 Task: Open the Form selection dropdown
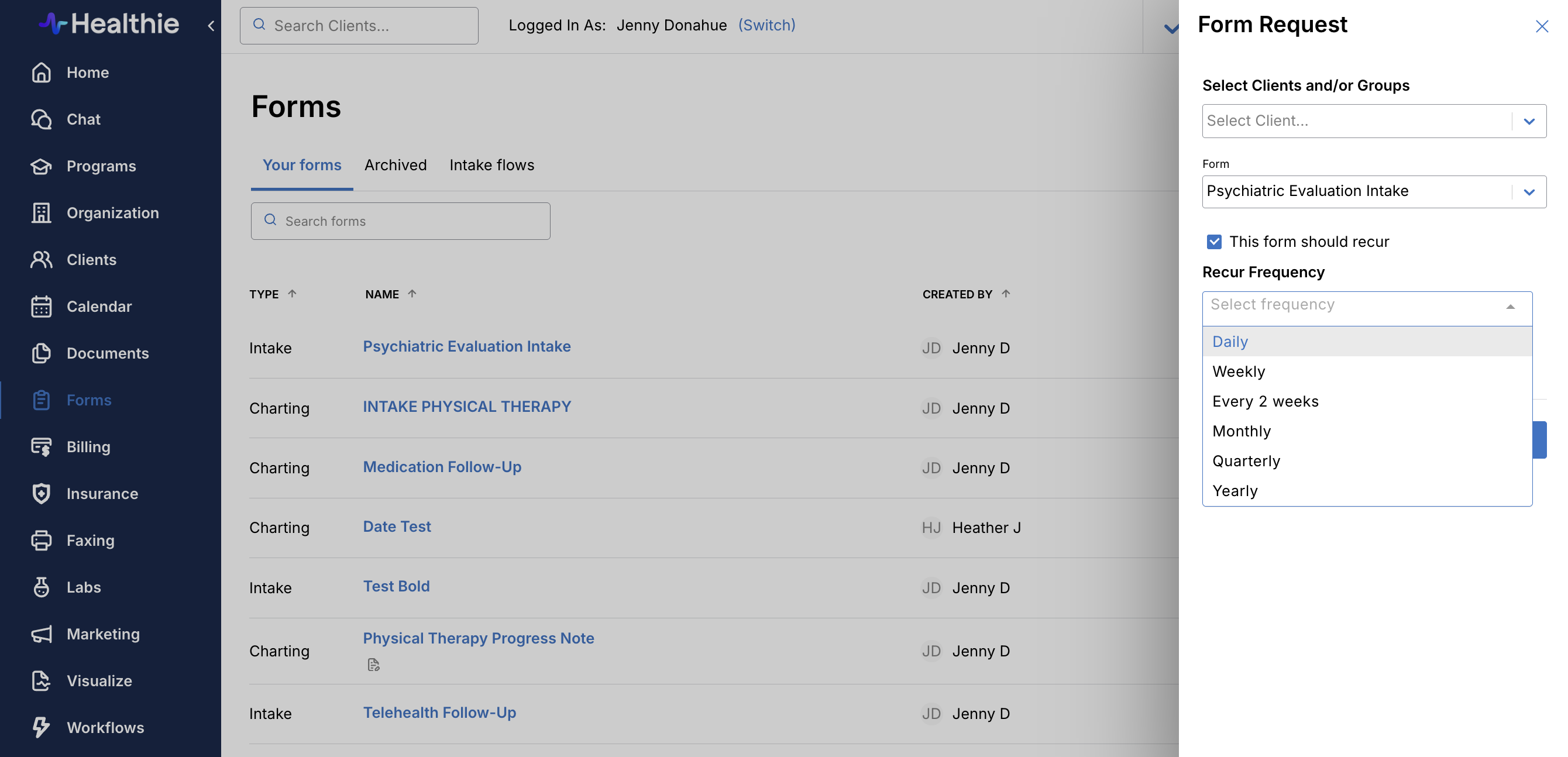pyautogui.click(x=1528, y=192)
